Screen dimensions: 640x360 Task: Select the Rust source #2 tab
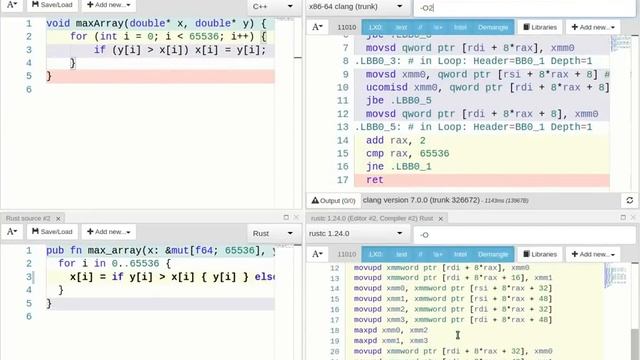tap(28, 218)
